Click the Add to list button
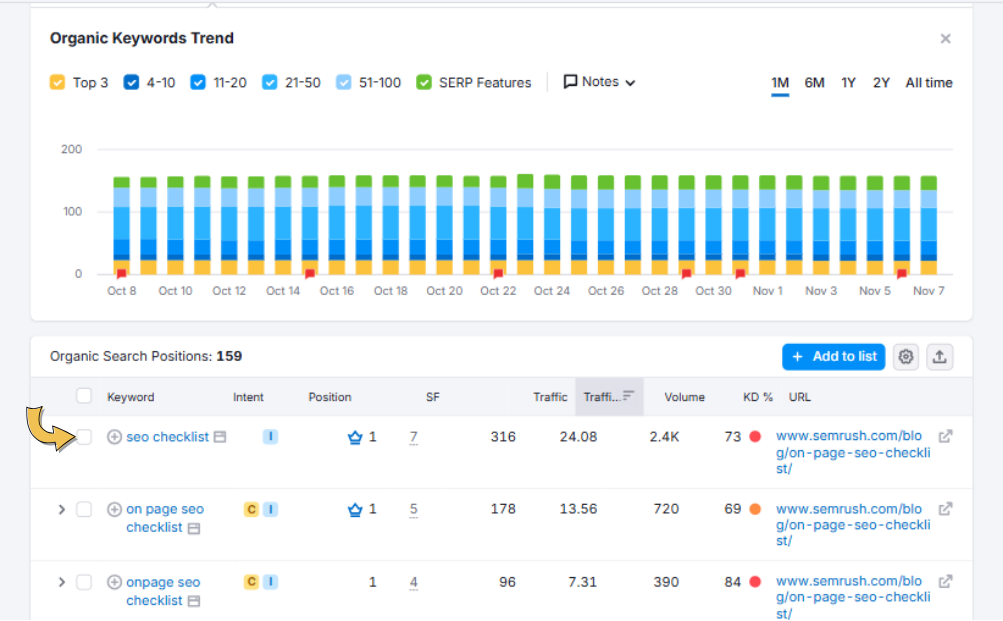The image size is (1003, 621). (x=833, y=357)
